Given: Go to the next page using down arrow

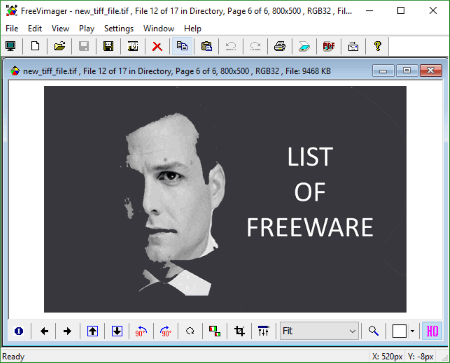Looking at the screenshot, I should point(117,331).
